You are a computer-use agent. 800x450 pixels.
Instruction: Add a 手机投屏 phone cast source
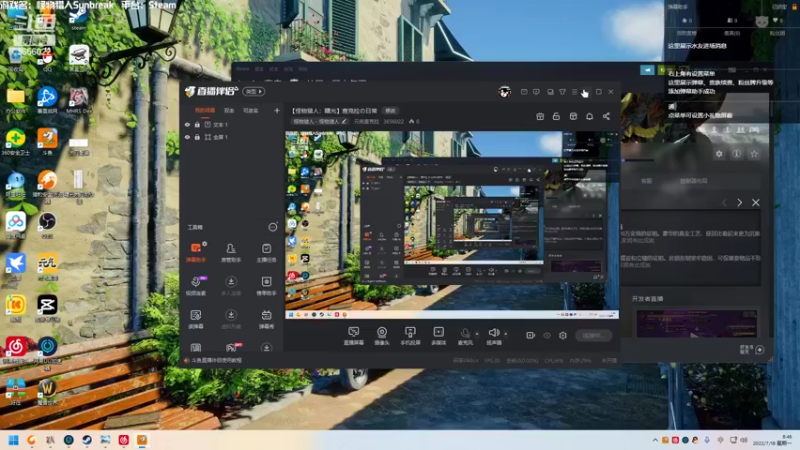[x=410, y=336]
